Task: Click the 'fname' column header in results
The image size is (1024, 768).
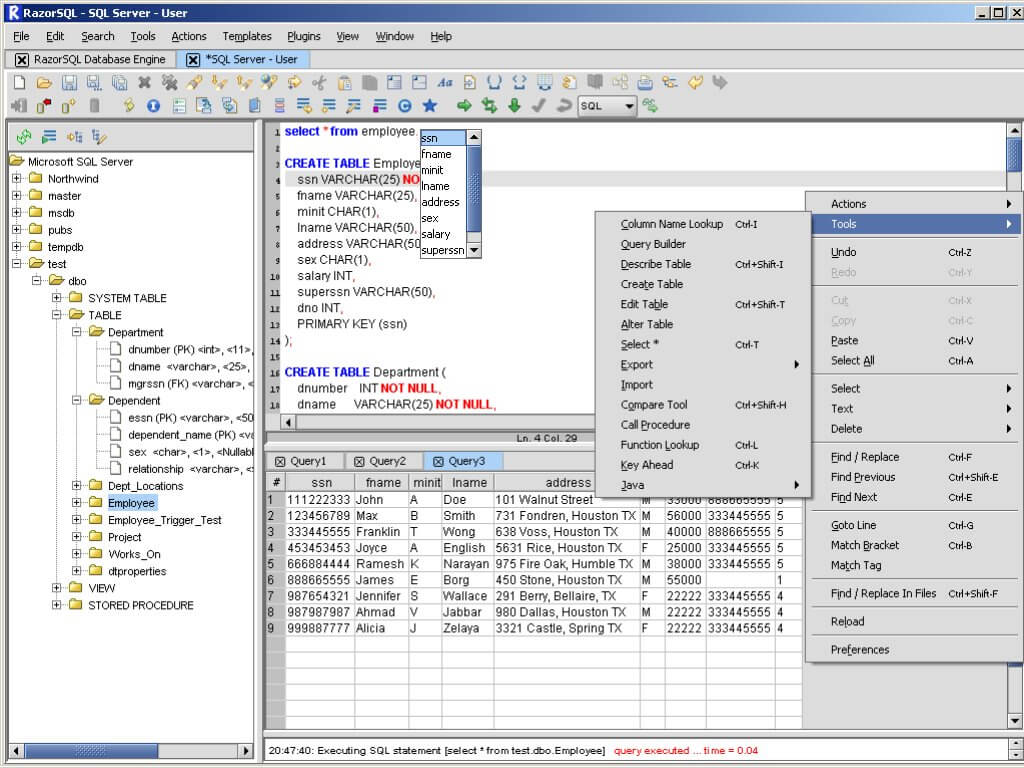Action: coord(383,483)
